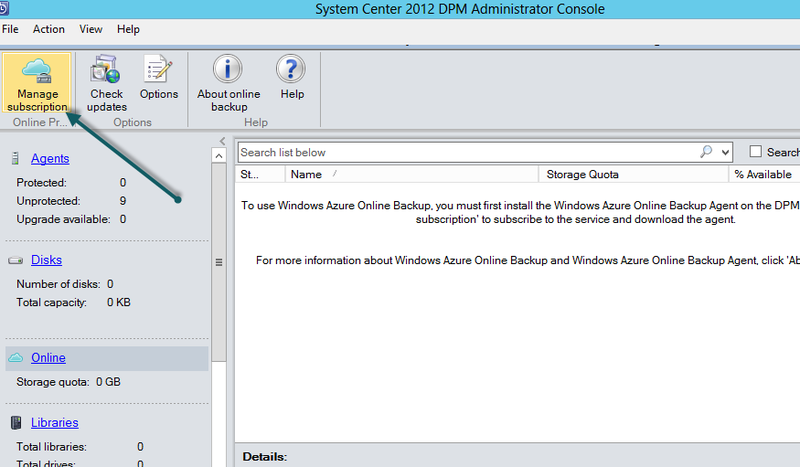Viewport: 800px width, 467px height.
Task: Click the Disks drive icon
Action: (16, 260)
